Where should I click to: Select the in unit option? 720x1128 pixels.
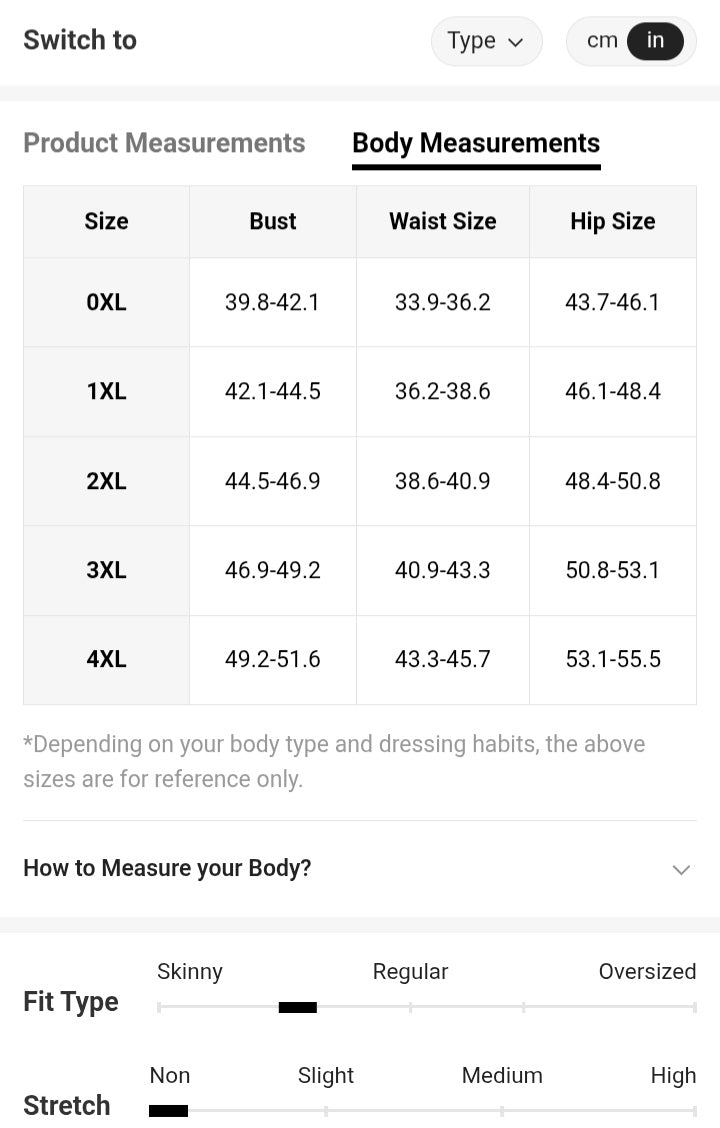click(655, 41)
